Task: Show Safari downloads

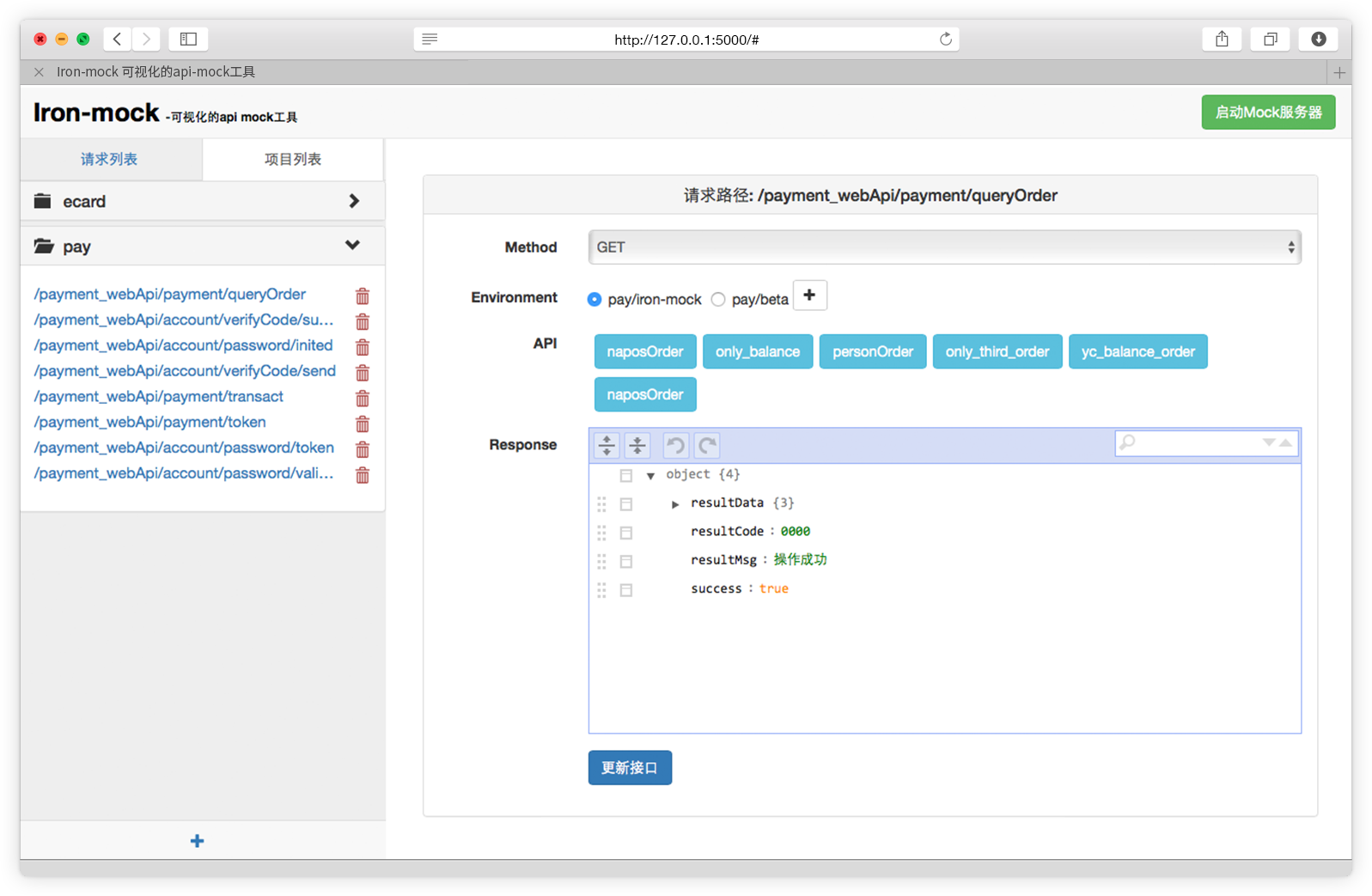Action: [x=1318, y=39]
